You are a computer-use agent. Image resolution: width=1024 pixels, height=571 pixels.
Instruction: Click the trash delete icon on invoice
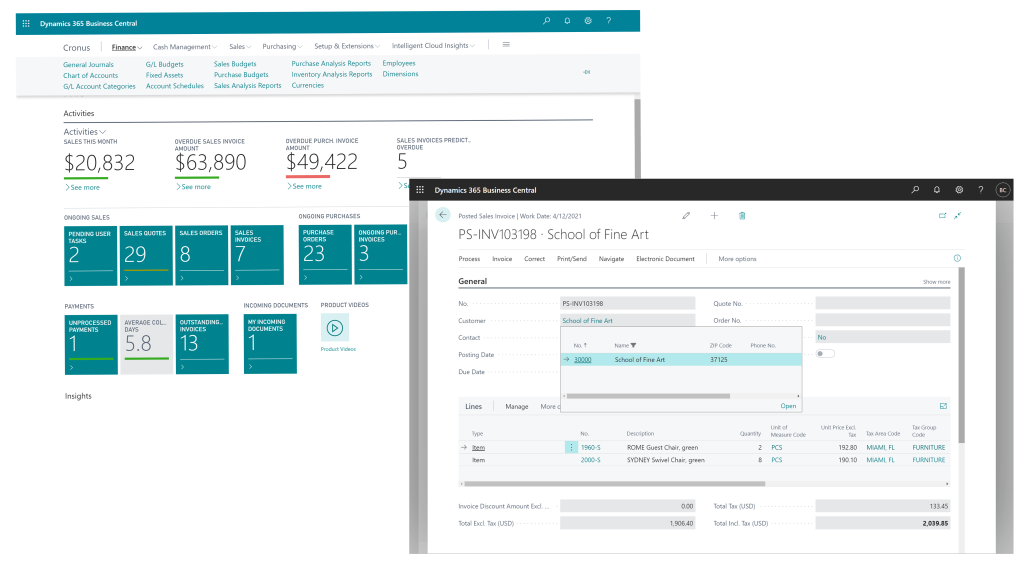[x=742, y=215]
